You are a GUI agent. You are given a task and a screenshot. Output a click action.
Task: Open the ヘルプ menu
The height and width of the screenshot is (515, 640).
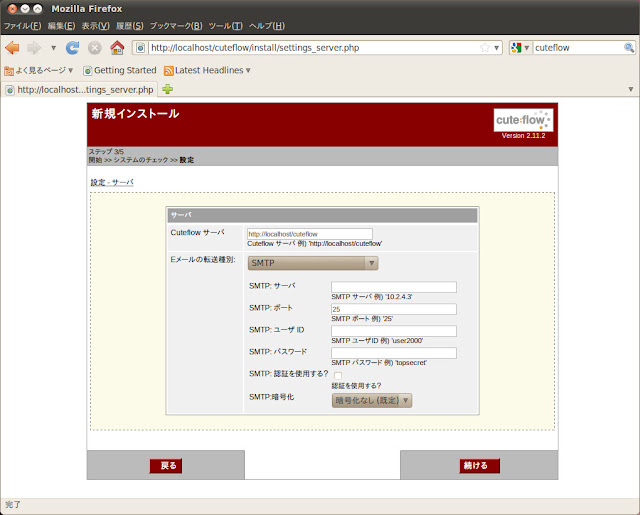tap(267, 26)
